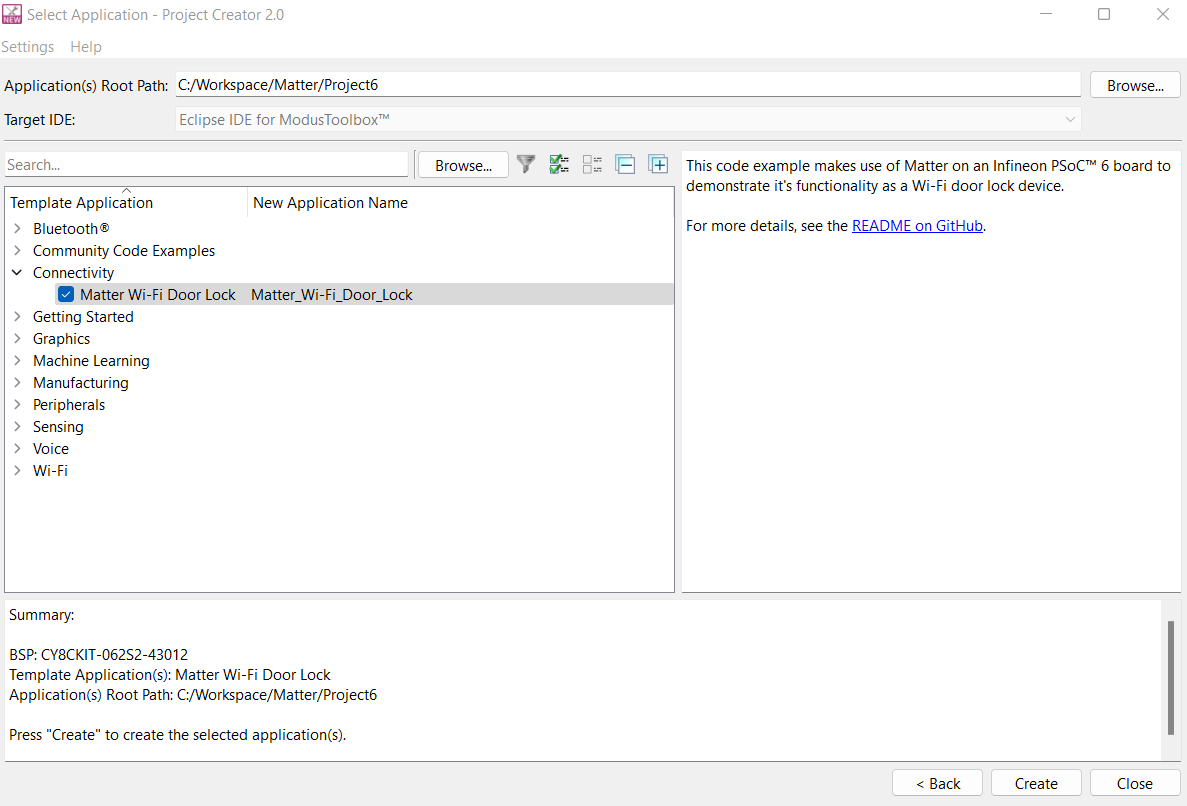Open the Settings menu
Screen dimensions: 1187x806
(28, 47)
